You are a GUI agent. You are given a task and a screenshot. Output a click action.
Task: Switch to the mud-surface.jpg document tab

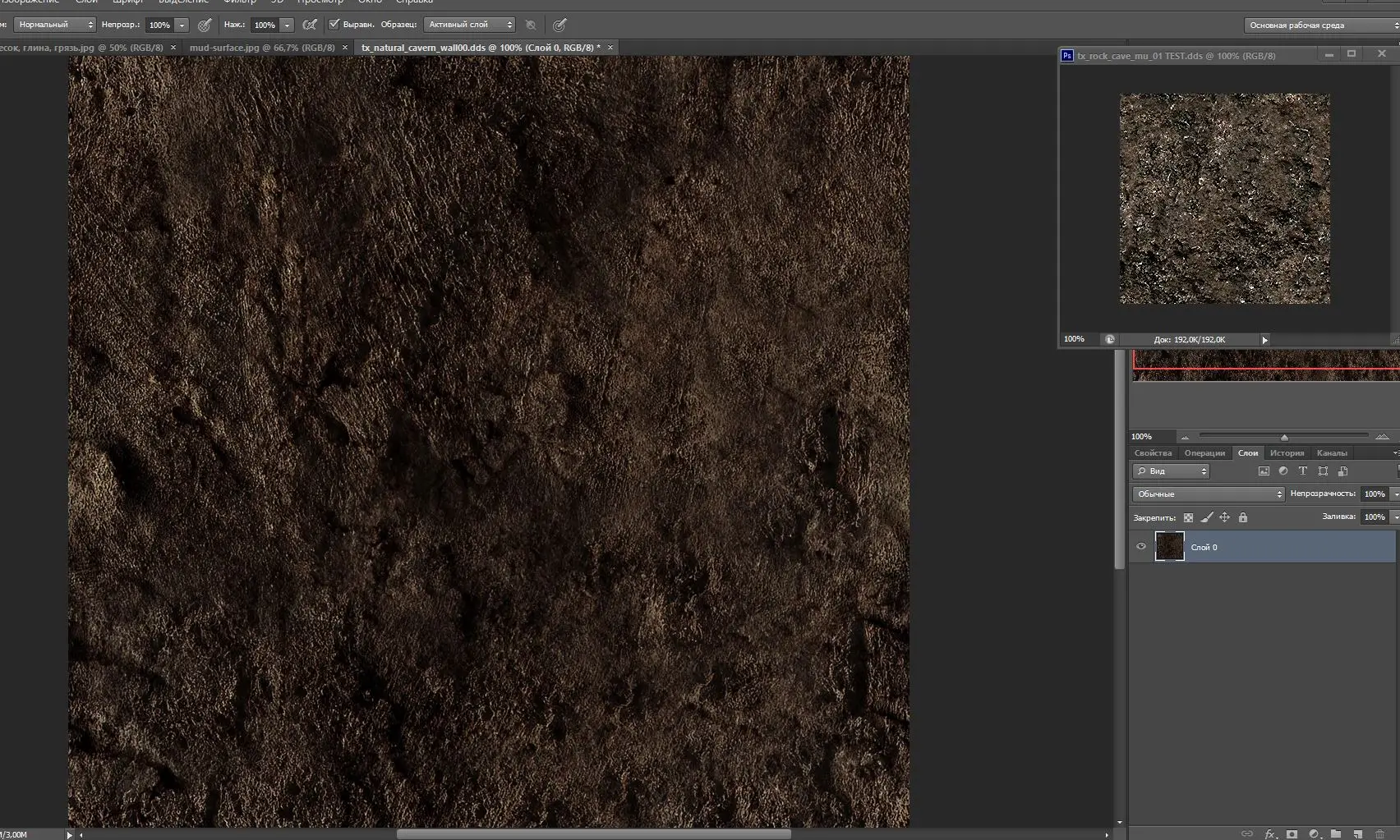[x=262, y=48]
